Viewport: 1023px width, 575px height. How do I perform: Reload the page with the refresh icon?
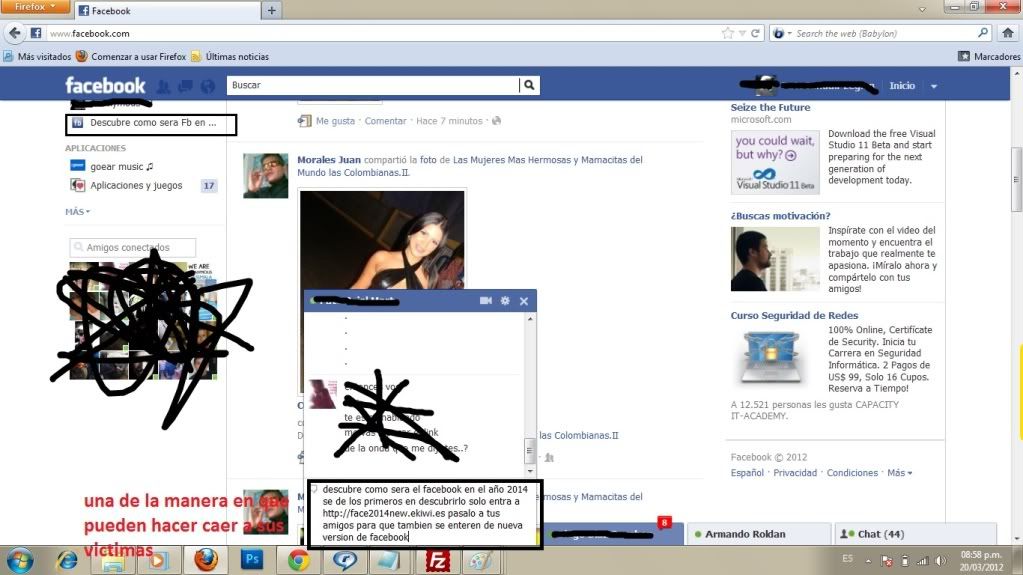point(756,33)
